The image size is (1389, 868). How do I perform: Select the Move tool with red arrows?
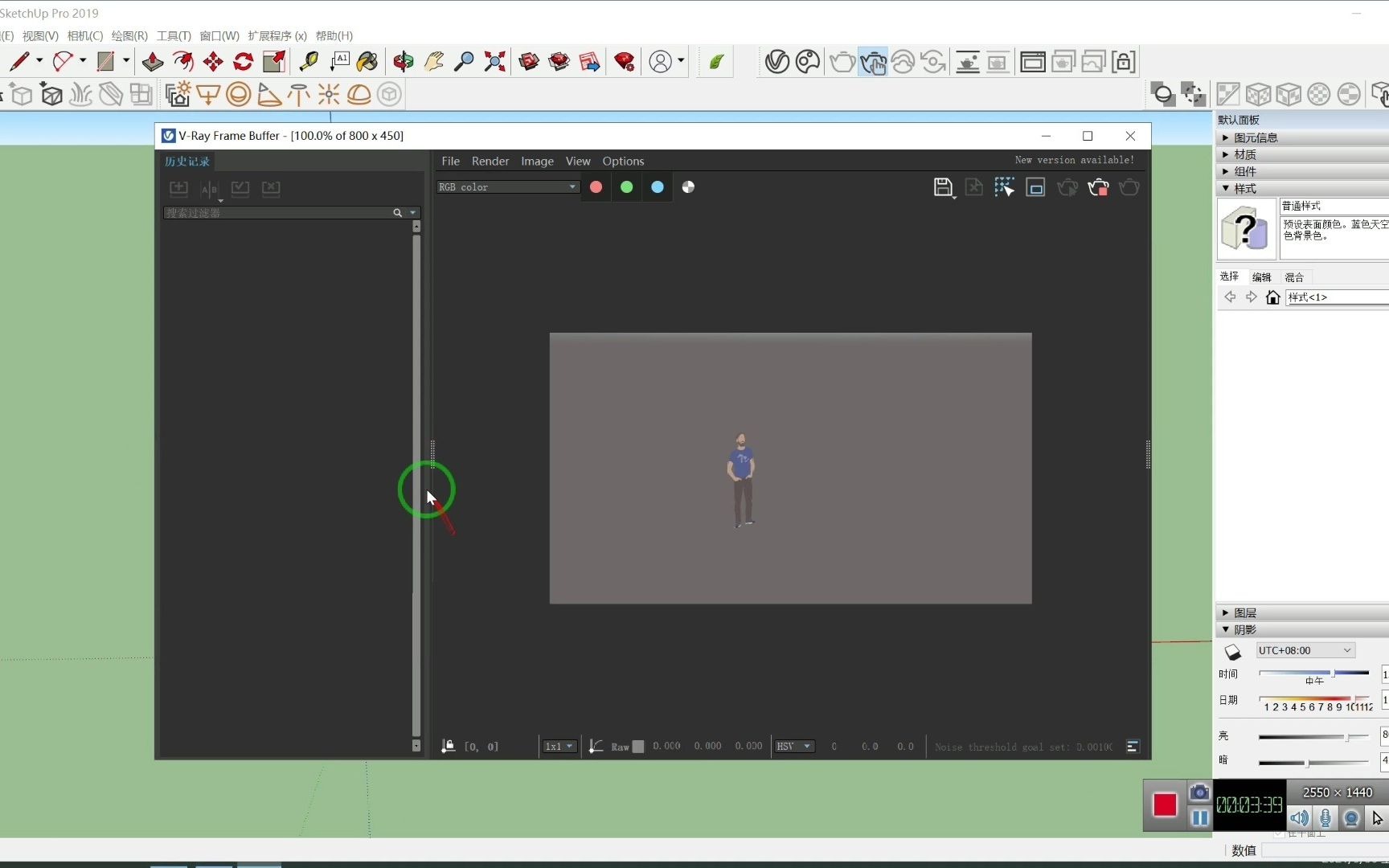pos(213,61)
